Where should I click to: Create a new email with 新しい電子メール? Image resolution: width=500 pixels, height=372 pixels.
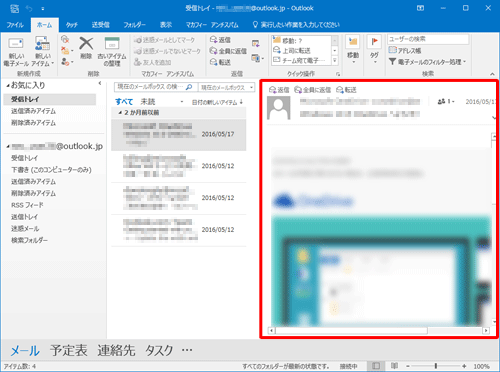[x=15, y=52]
